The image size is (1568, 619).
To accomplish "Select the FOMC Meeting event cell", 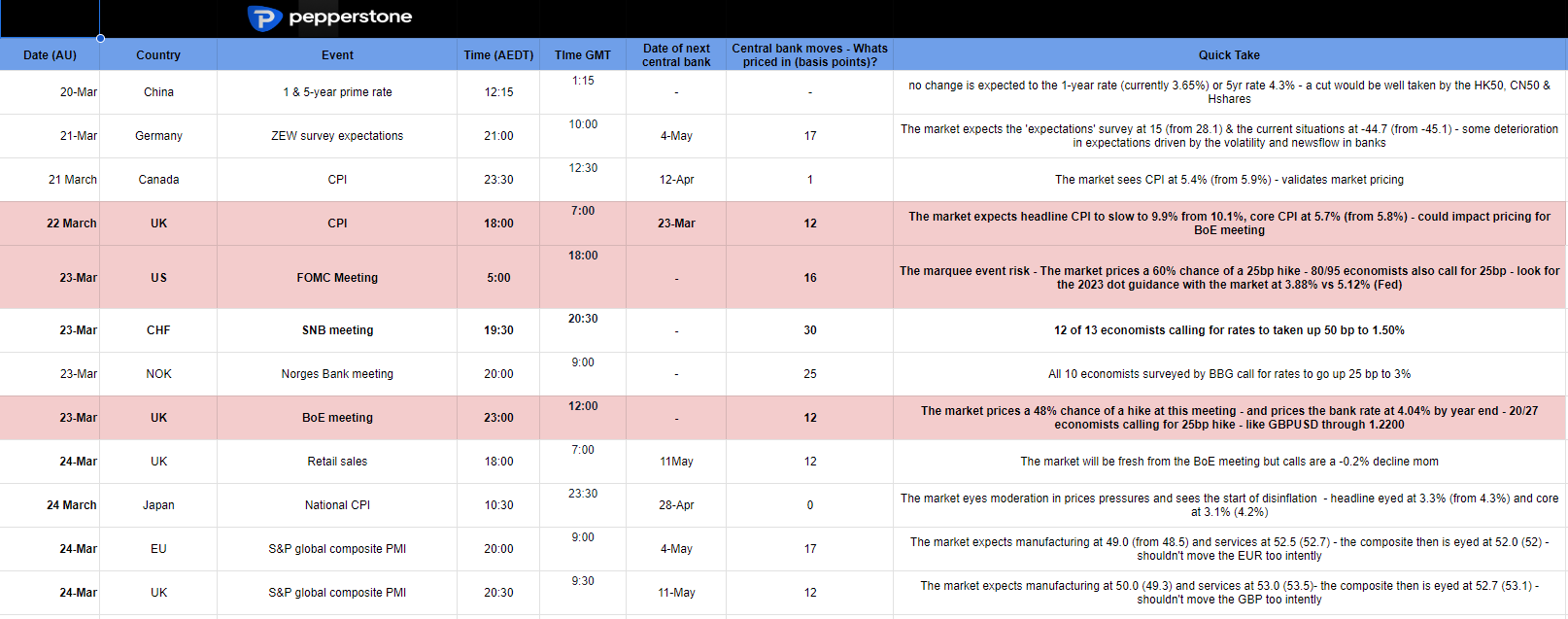I will click(337, 278).
